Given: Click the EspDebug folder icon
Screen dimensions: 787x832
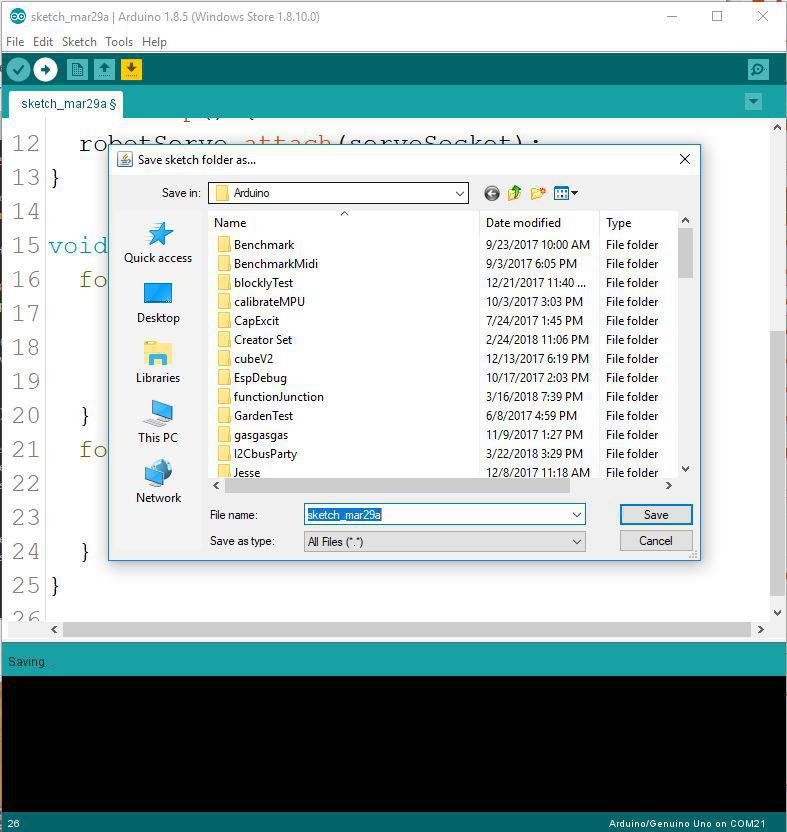Looking at the screenshot, I should (224, 378).
